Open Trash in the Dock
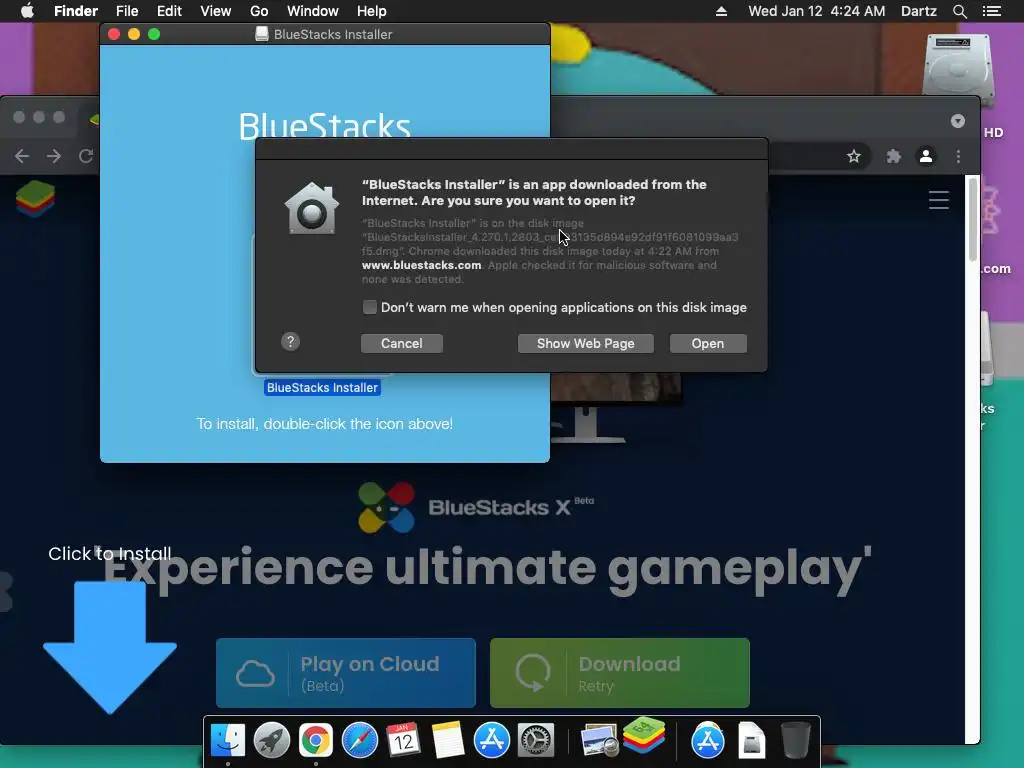 [x=795, y=740]
